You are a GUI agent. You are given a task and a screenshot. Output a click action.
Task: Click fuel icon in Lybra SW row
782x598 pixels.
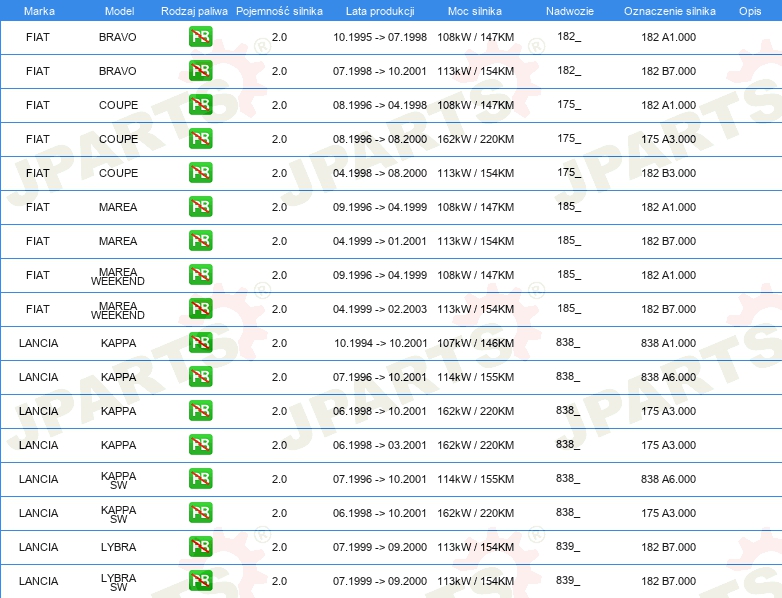tap(200, 581)
